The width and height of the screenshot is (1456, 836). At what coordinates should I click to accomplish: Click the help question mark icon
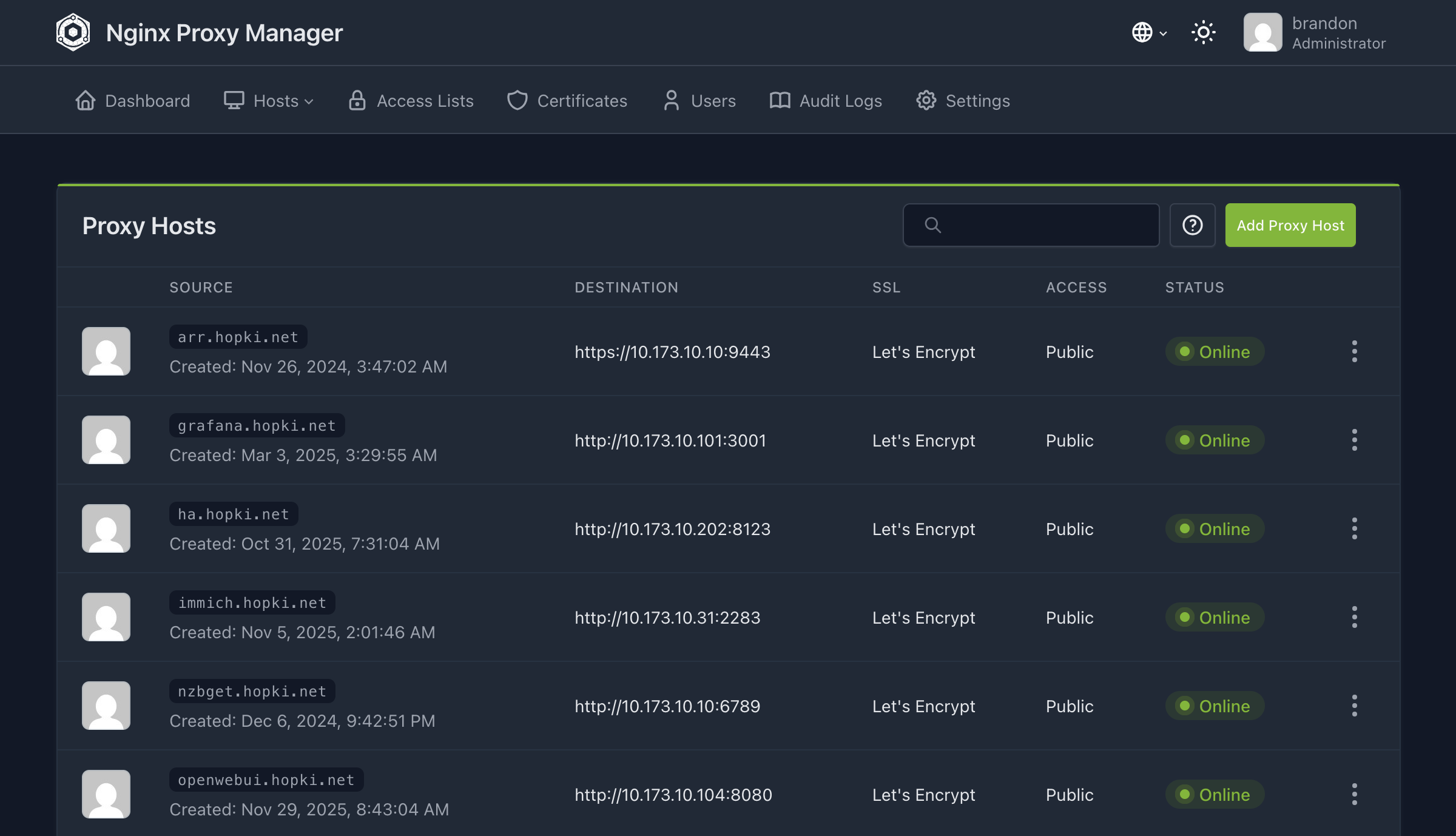point(1192,225)
